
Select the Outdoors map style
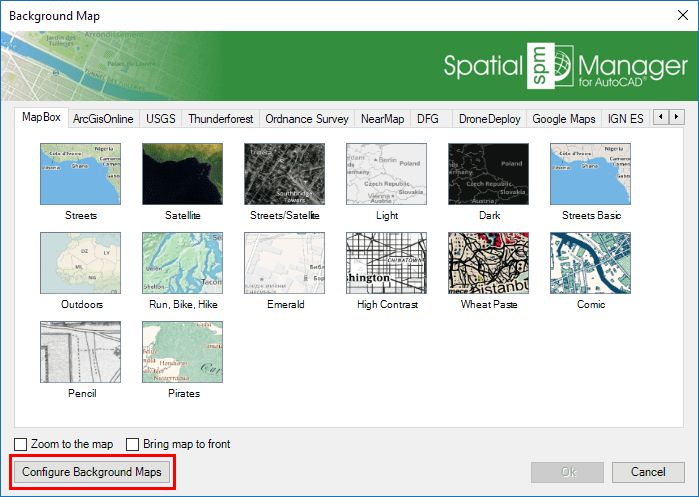(x=80, y=263)
